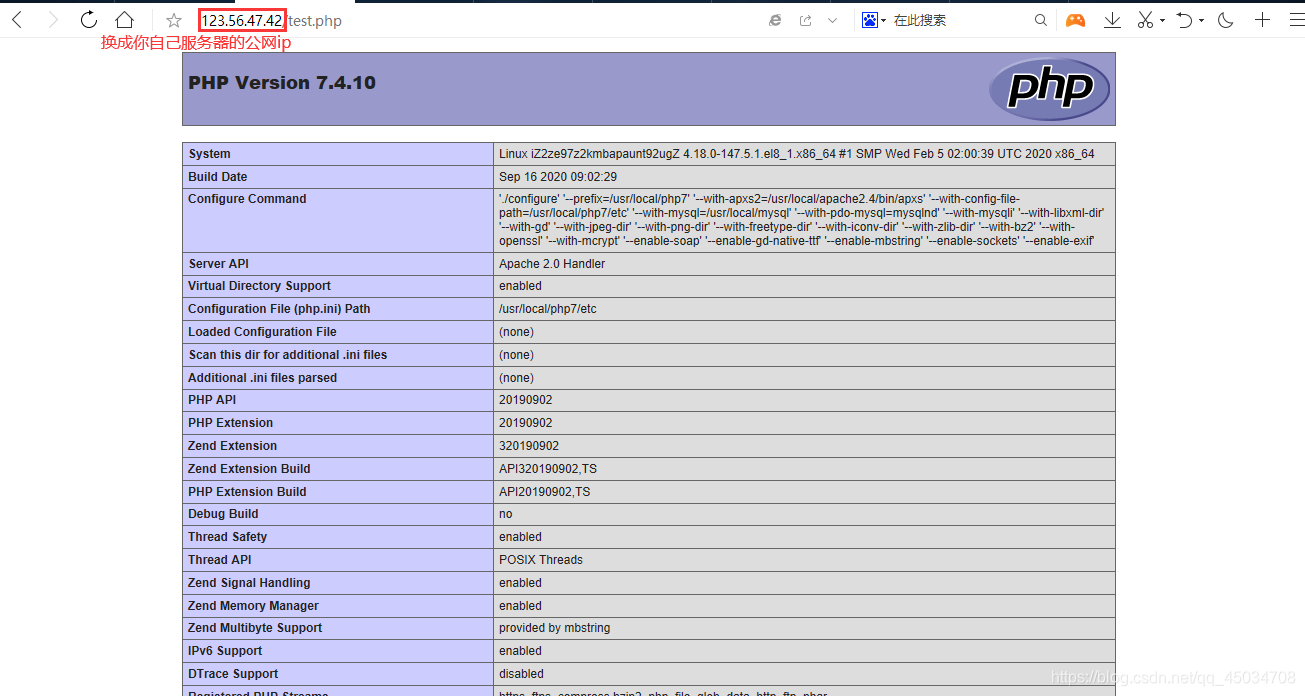This screenshot has height=696, width=1305.
Task: Open the browser home page icon
Action: coord(124,20)
